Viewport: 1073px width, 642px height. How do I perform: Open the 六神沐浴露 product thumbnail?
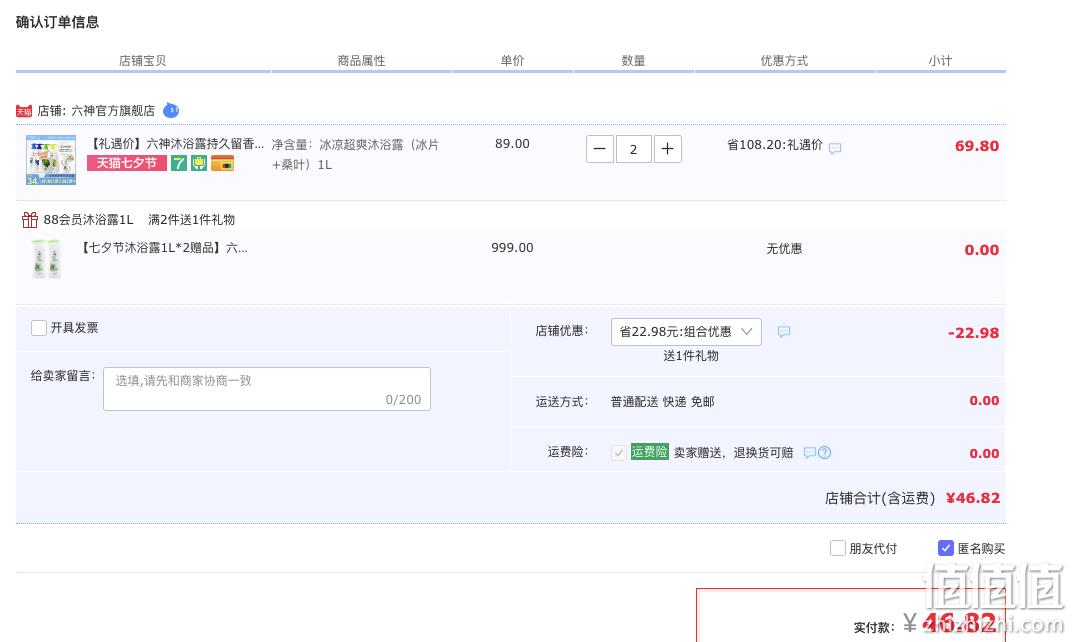pos(51,160)
